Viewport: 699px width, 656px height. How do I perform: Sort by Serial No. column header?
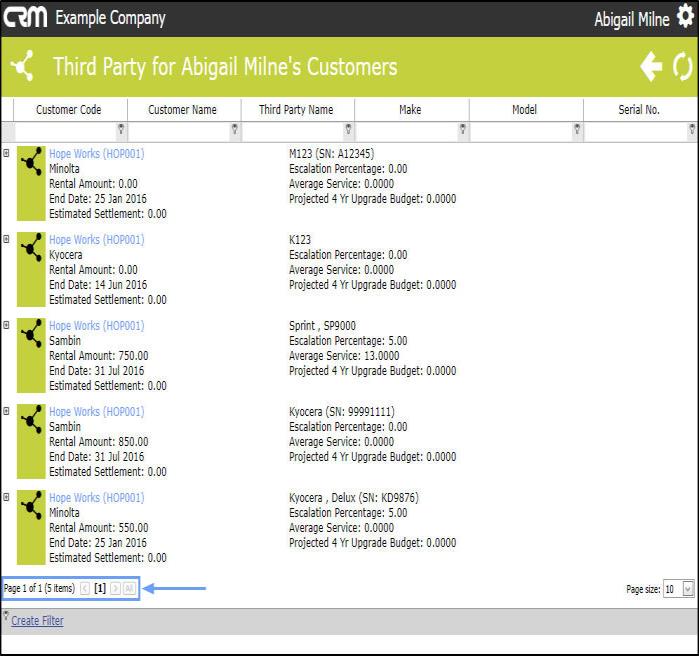click(x=639, y=110)
